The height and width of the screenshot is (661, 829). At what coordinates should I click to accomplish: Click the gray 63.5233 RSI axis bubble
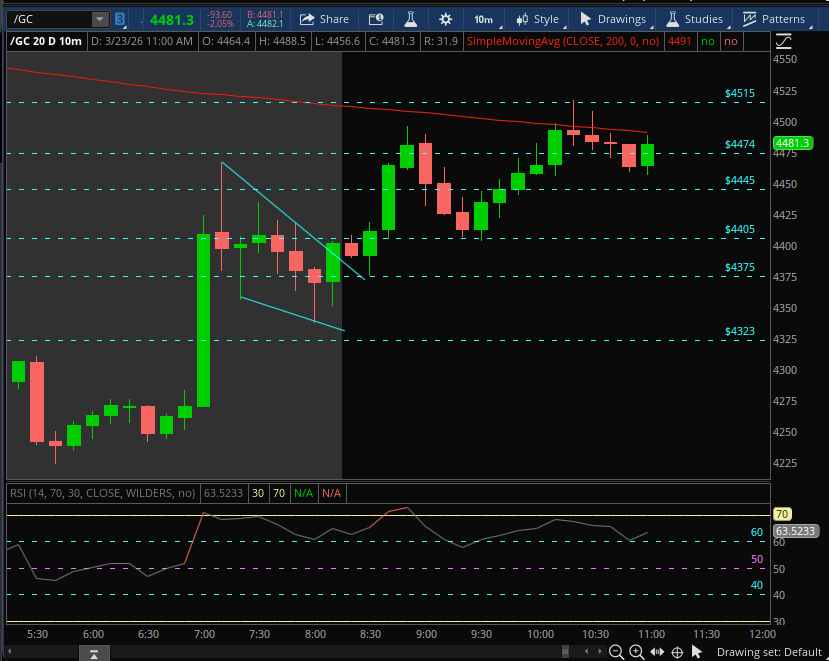pos(796,531)
